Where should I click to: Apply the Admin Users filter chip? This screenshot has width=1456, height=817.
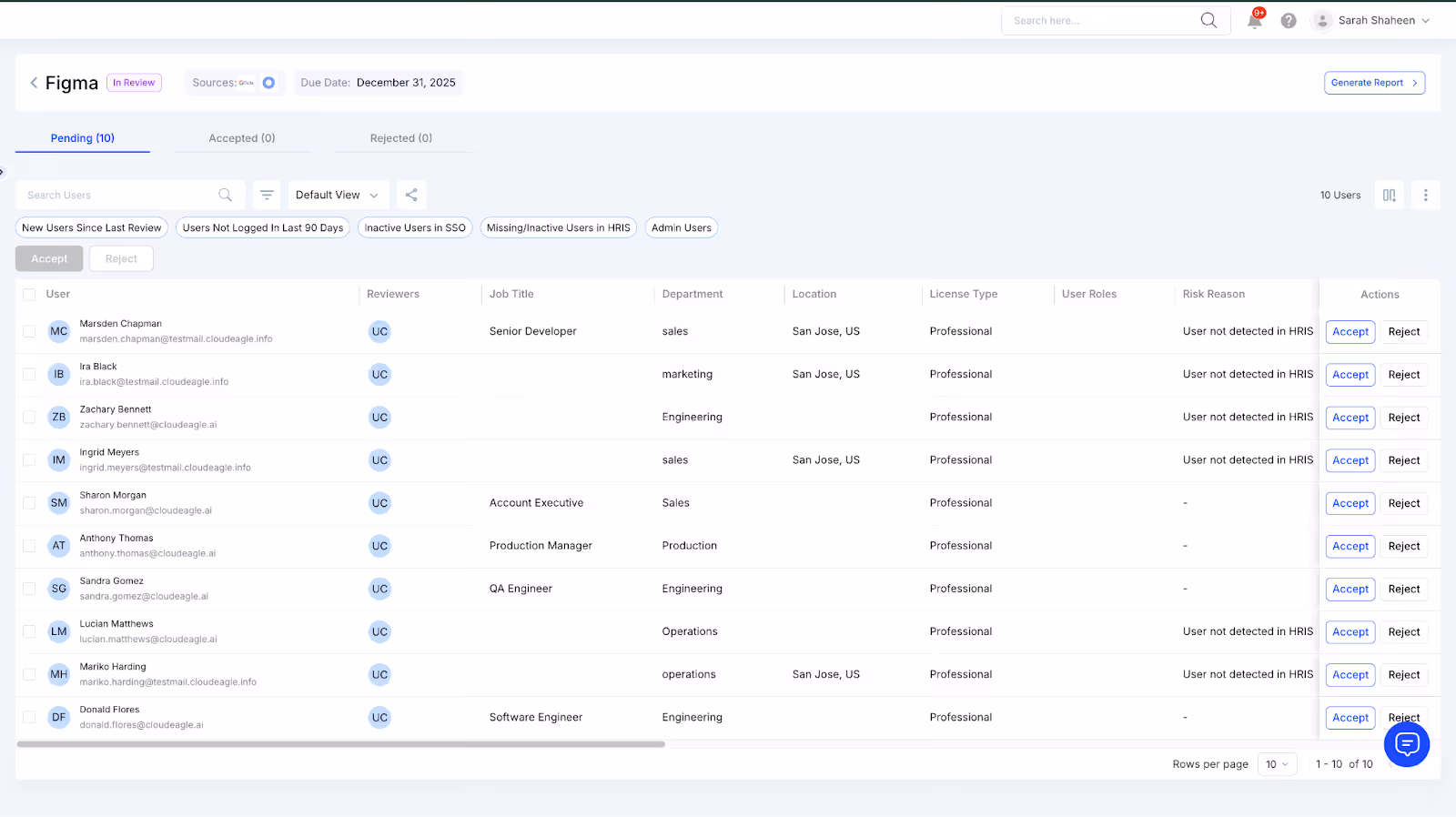(682, 227)
